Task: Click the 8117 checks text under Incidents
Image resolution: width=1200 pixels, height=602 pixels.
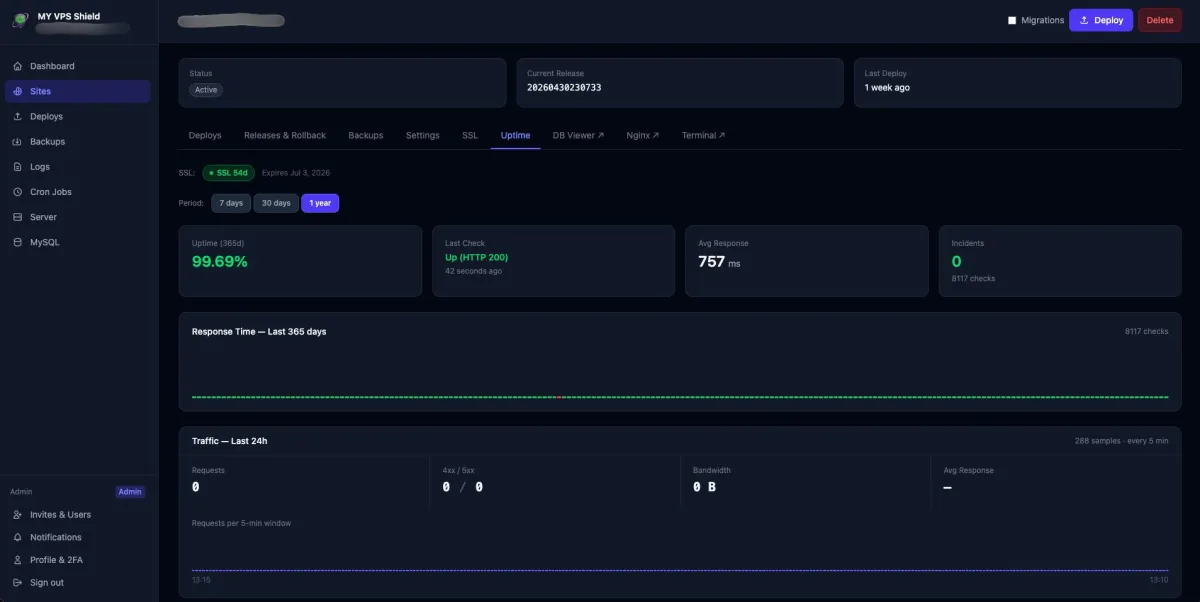Action: tap(973, 278)
